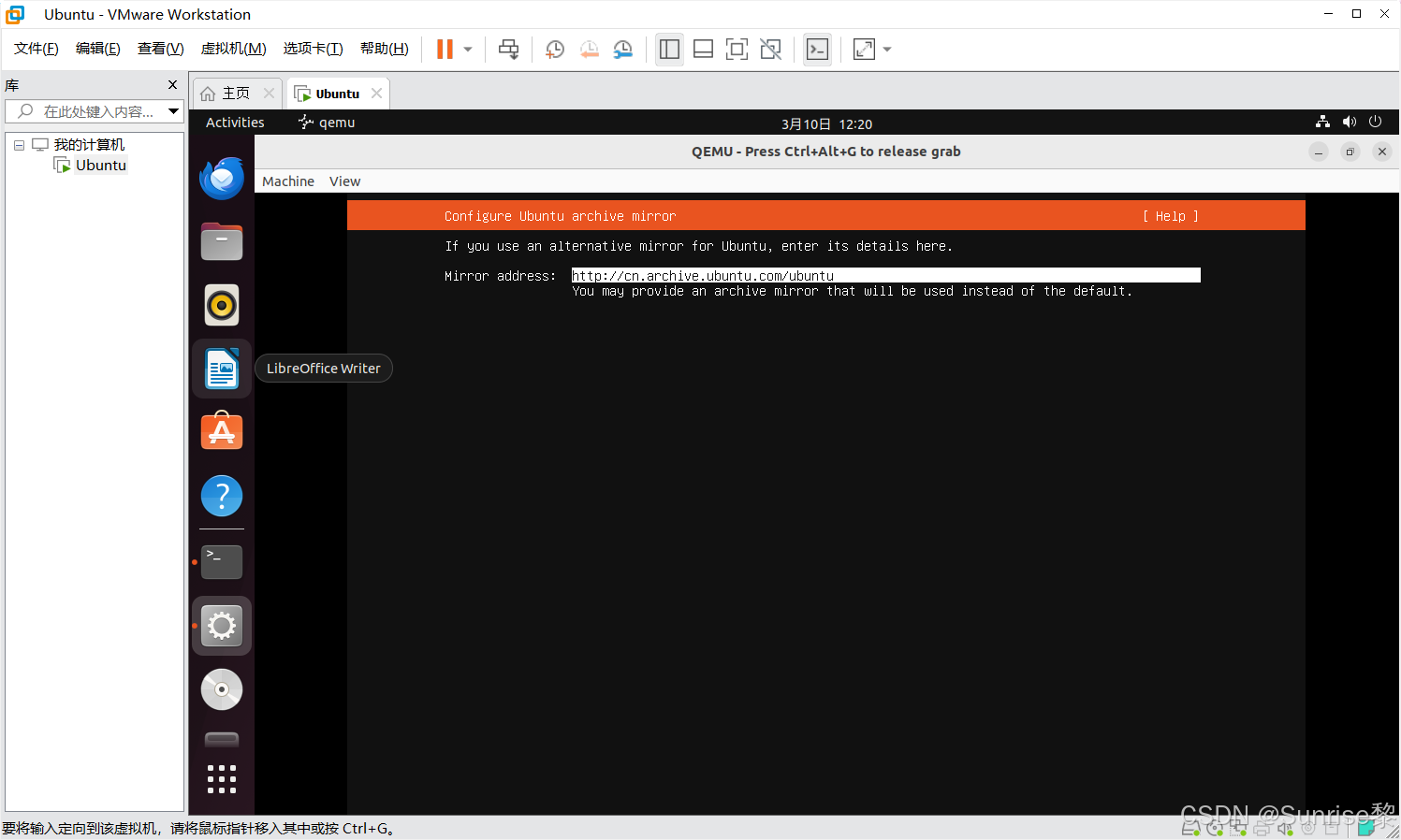Open the power options dropdown beside Pause
Image resolution: width=1401 pixels, height=840 pixels.
click(468, 50)
